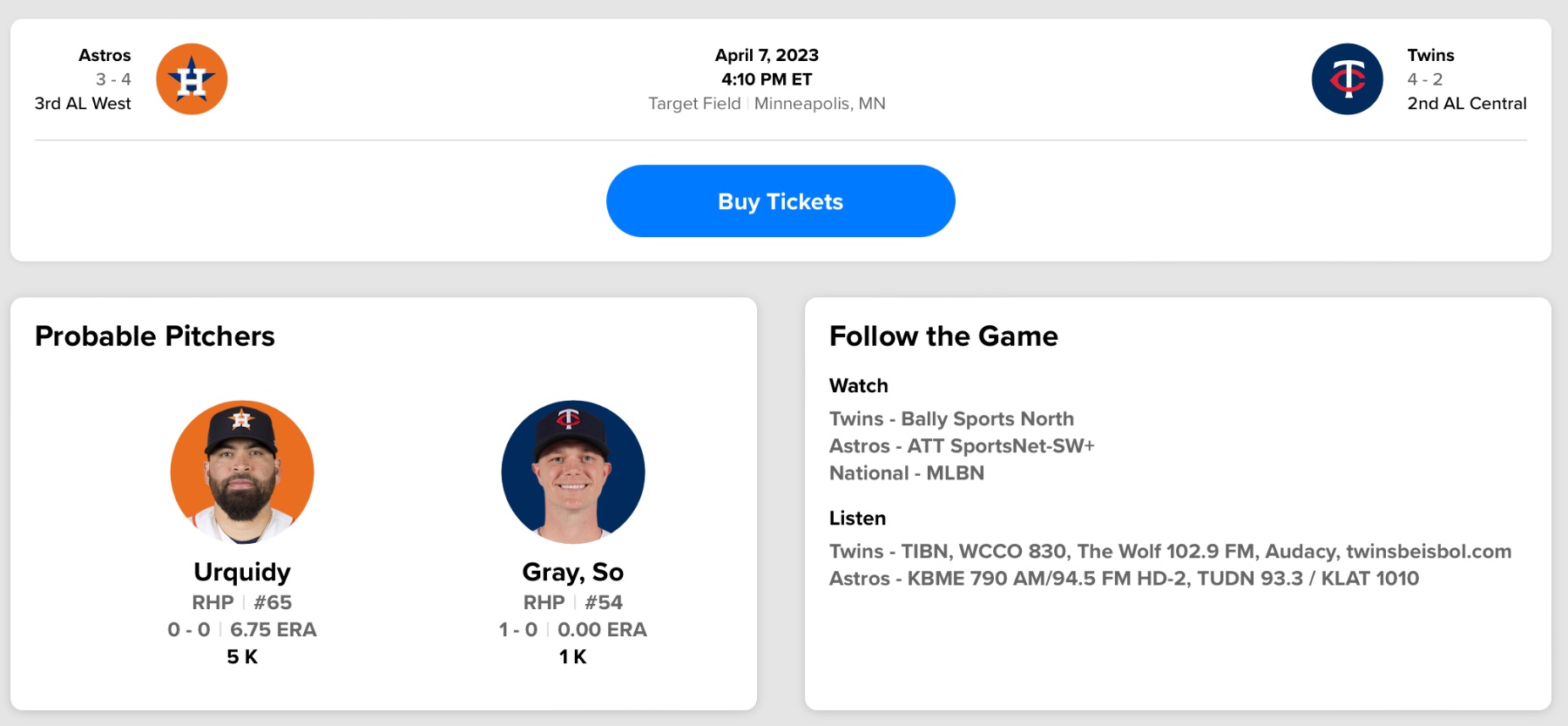Click the Twins radio stations listing
Viewport: 1568px width, 726px height.
click(x=1170, y=552)
